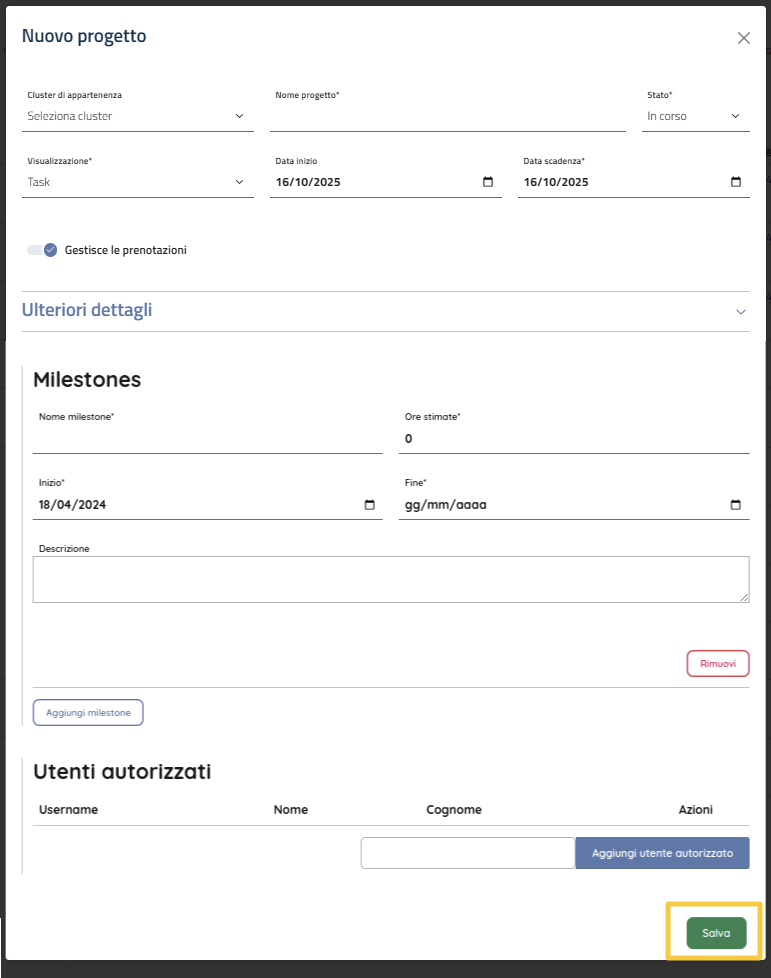Image resolution: width=771 pixels, height=978 pixels.
Task: Click the Salva button
Action: 716,932
